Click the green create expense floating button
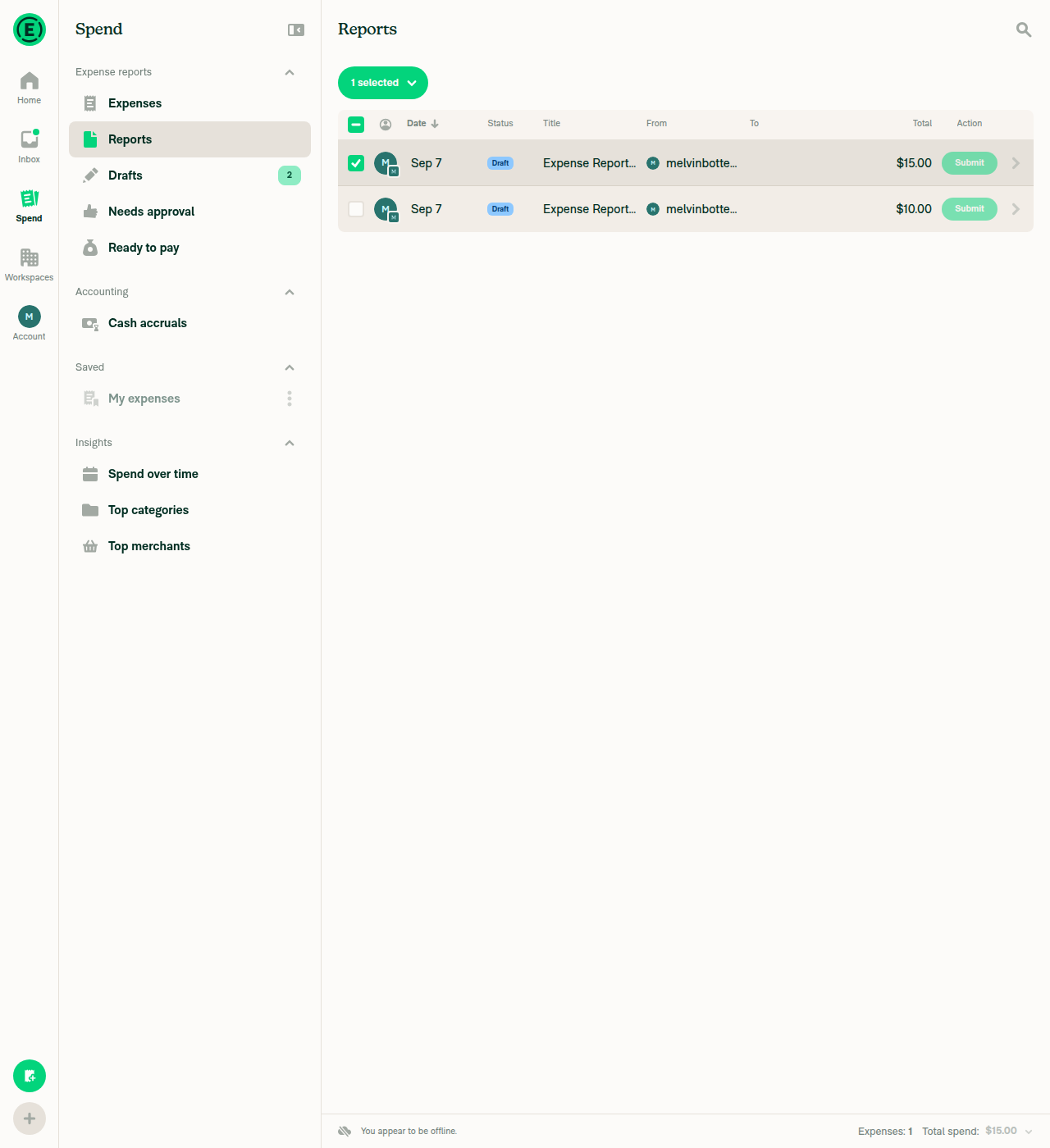 pyautogui.click(x=30, y=1076)
